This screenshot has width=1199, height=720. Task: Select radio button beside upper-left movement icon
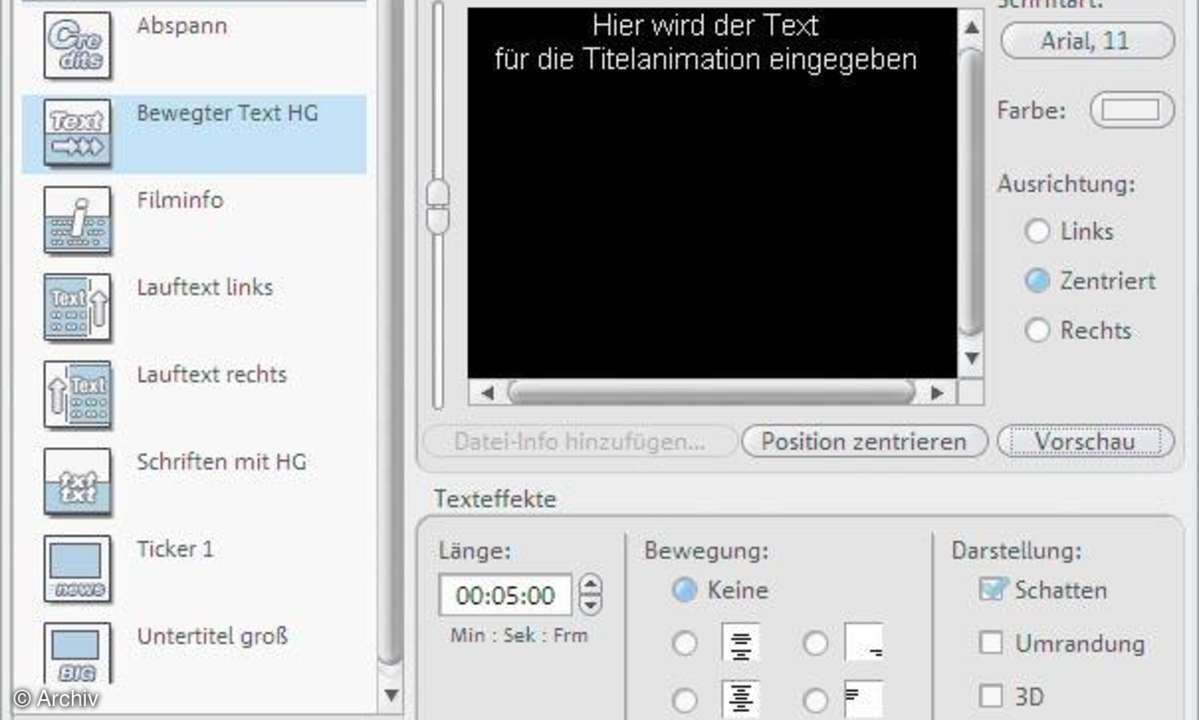coord(684,643)
